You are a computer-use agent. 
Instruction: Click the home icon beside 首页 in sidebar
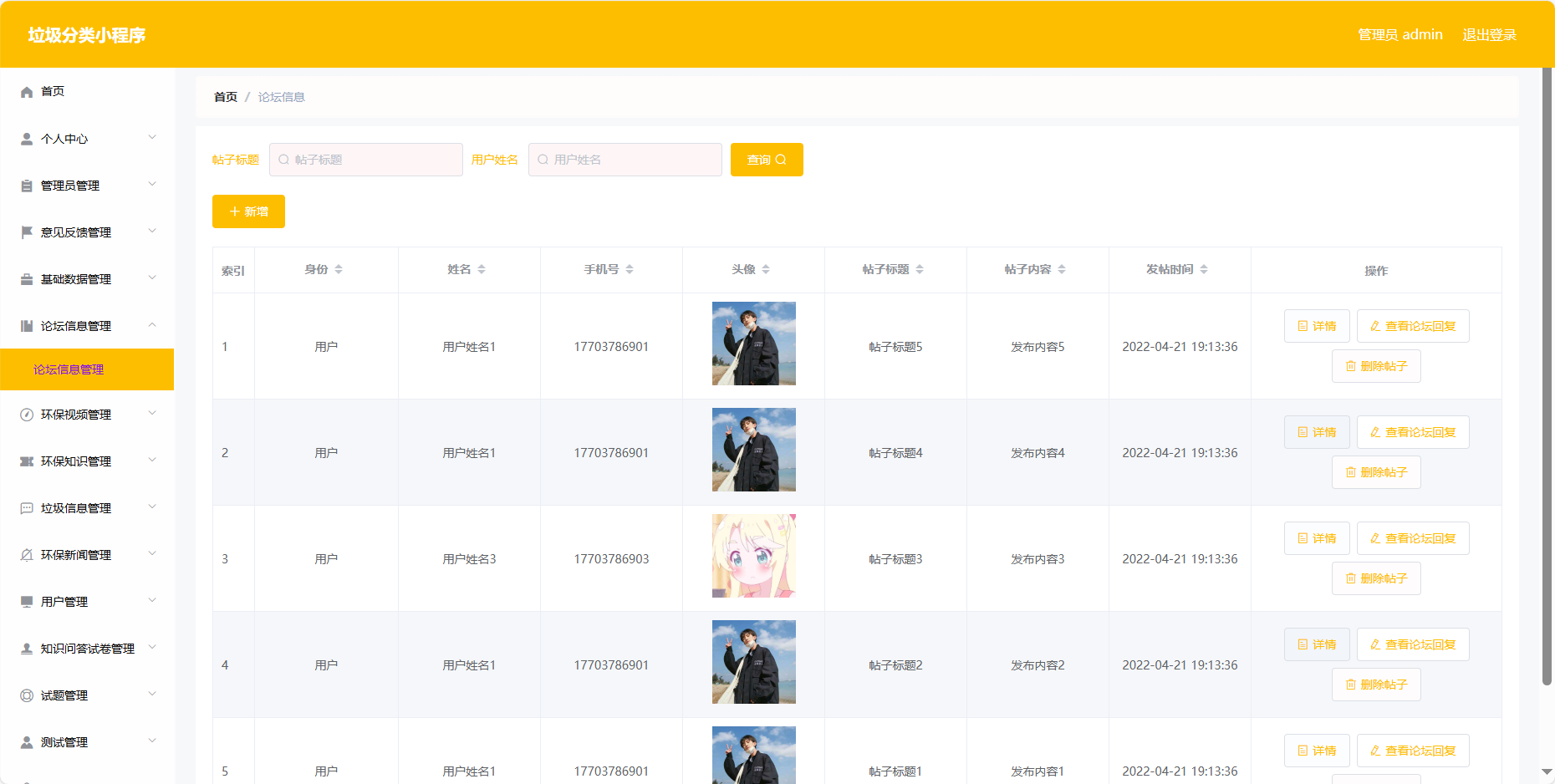coord(27,92)
